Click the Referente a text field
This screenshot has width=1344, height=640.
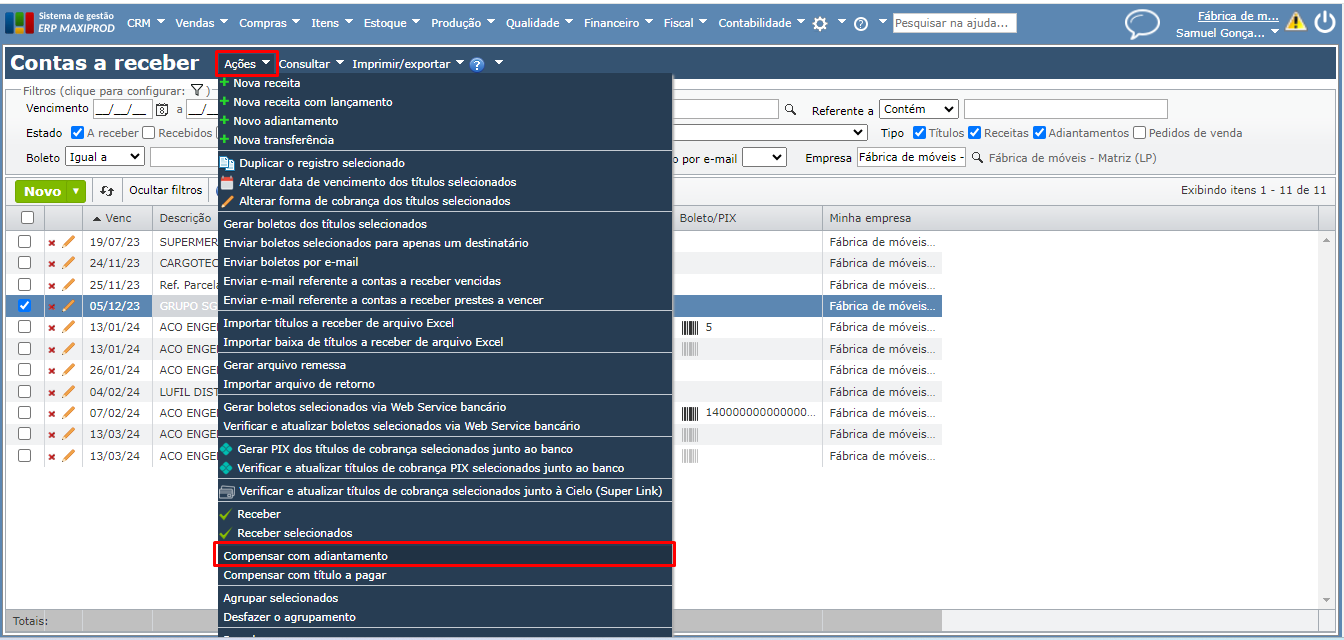pyautogui.click(x=1065, y=109)
